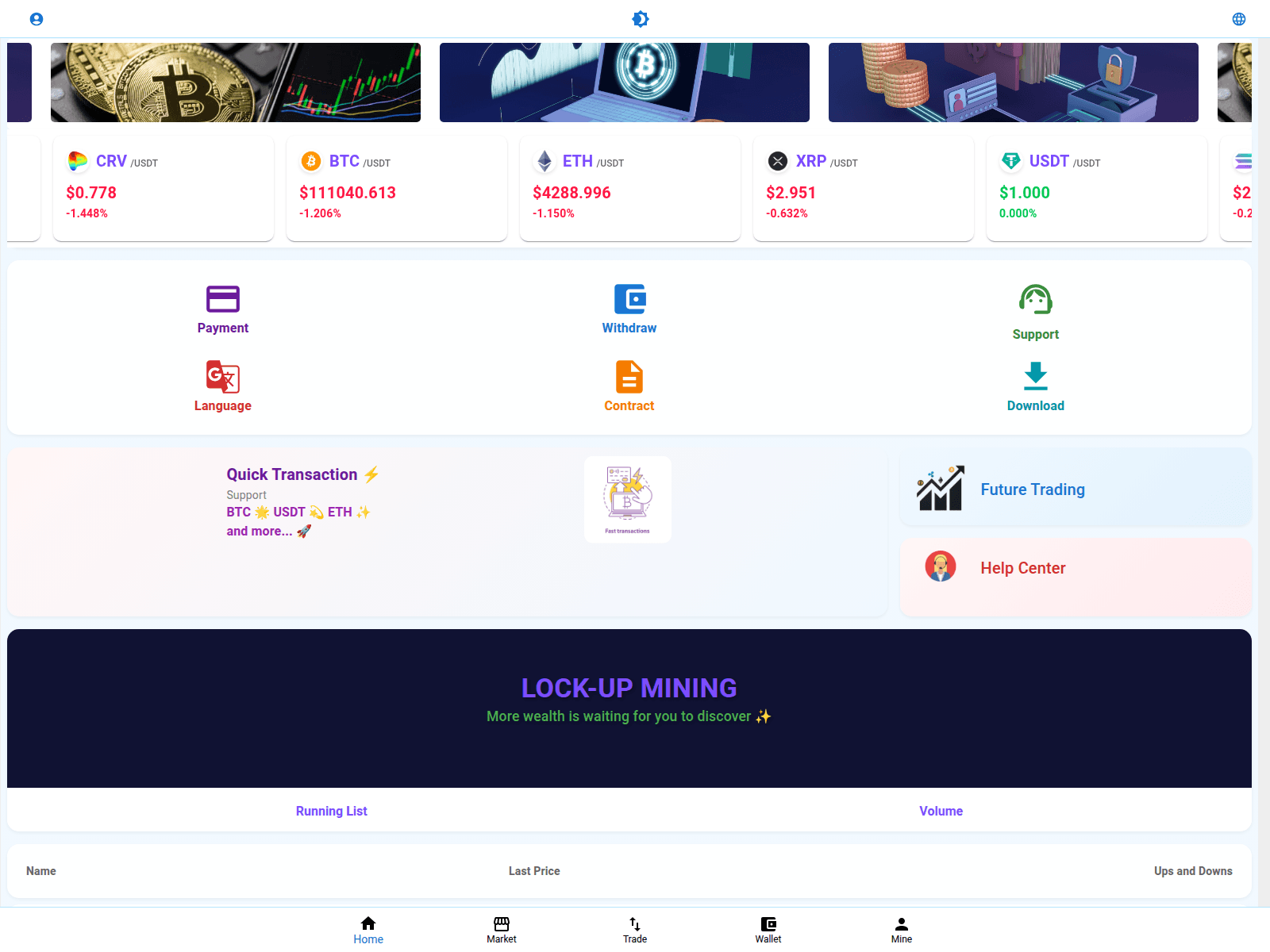Image resolution: width=1270 pixels, height=952 pixels.
Task: Click the XRP black logo
Action: coord(778,161)
